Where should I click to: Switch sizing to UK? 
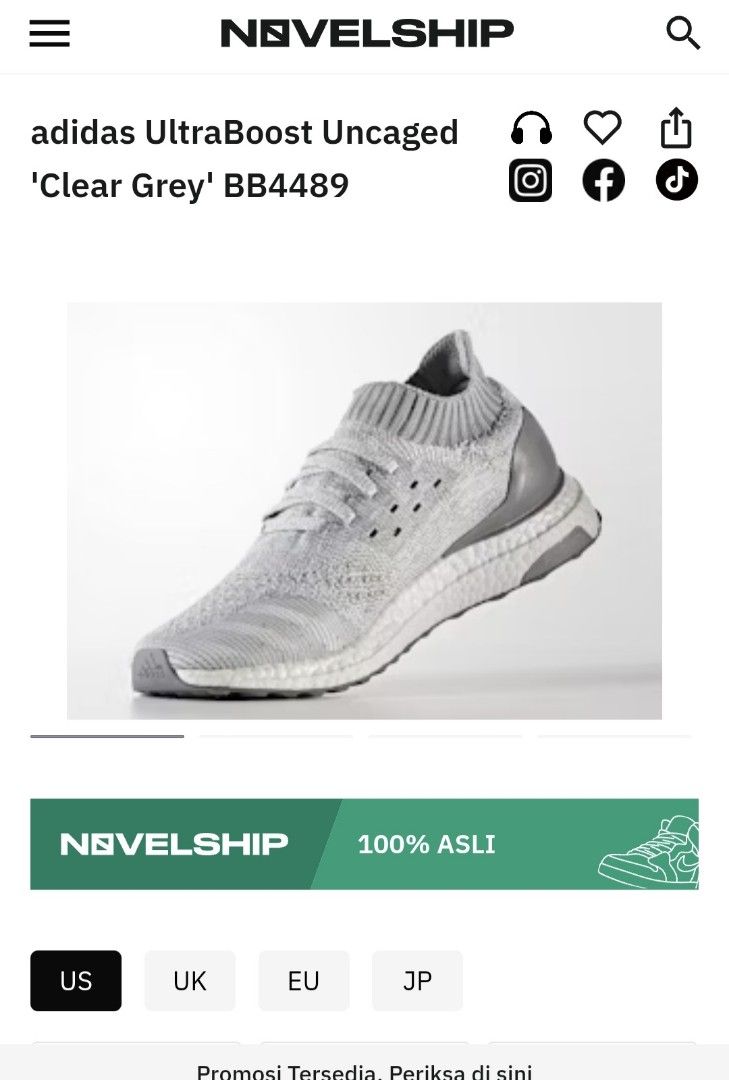pos(190,981)
